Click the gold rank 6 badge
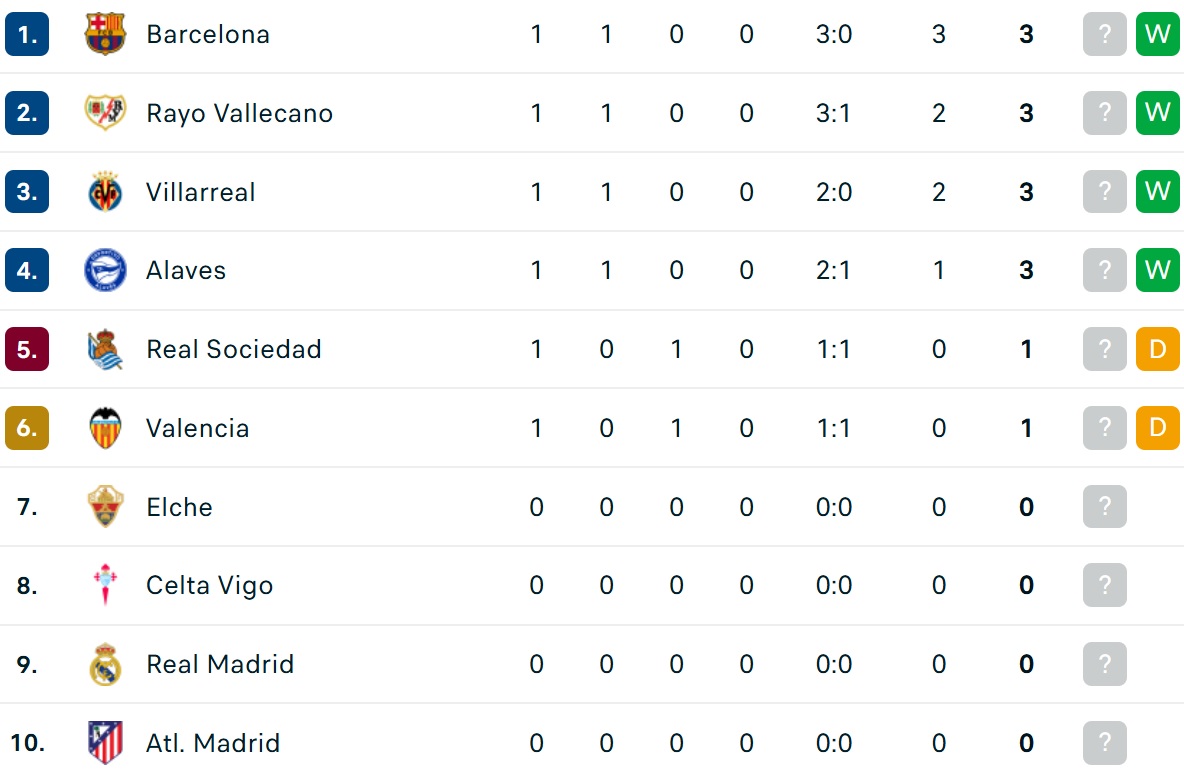 (27, 428)
